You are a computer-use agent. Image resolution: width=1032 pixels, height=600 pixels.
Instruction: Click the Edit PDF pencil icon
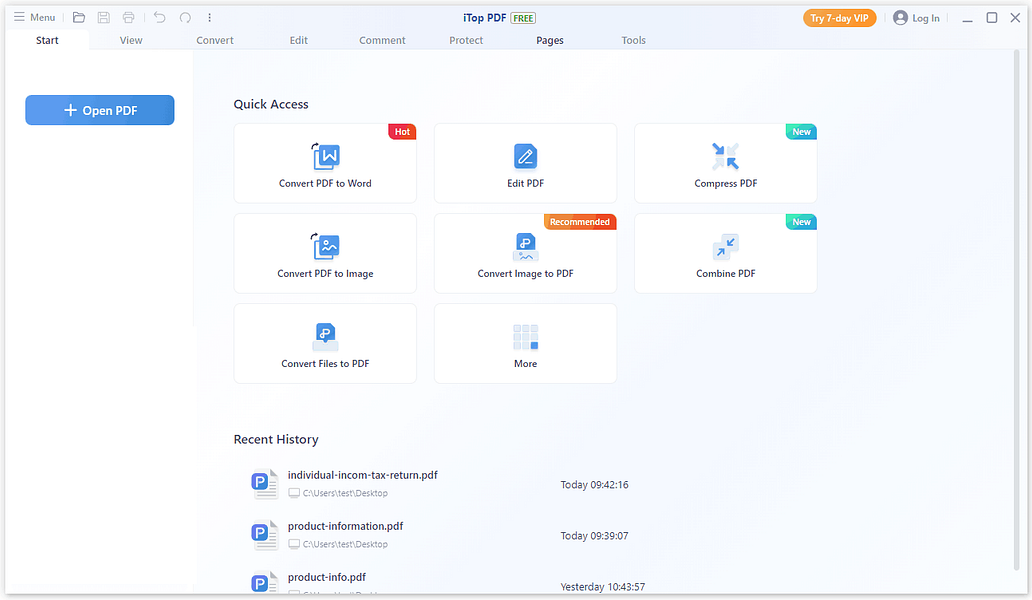(x=525, y=157)
